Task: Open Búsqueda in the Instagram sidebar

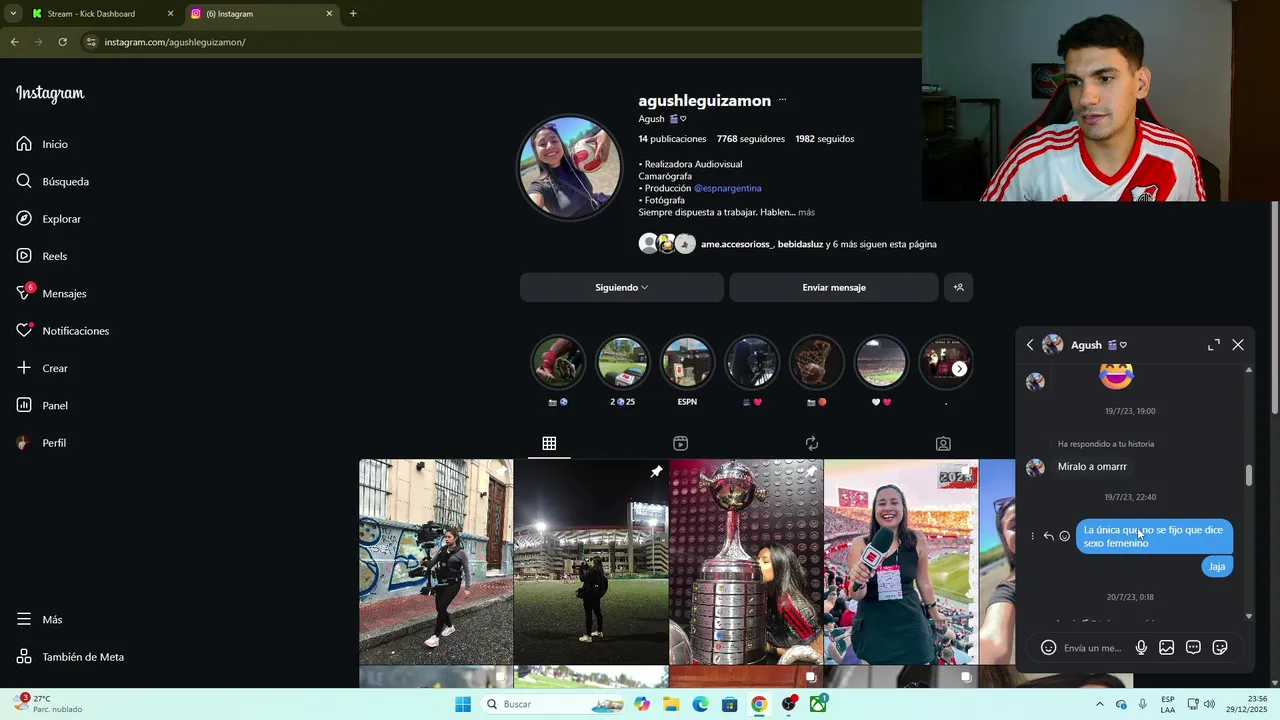Action: coord(52,181)
